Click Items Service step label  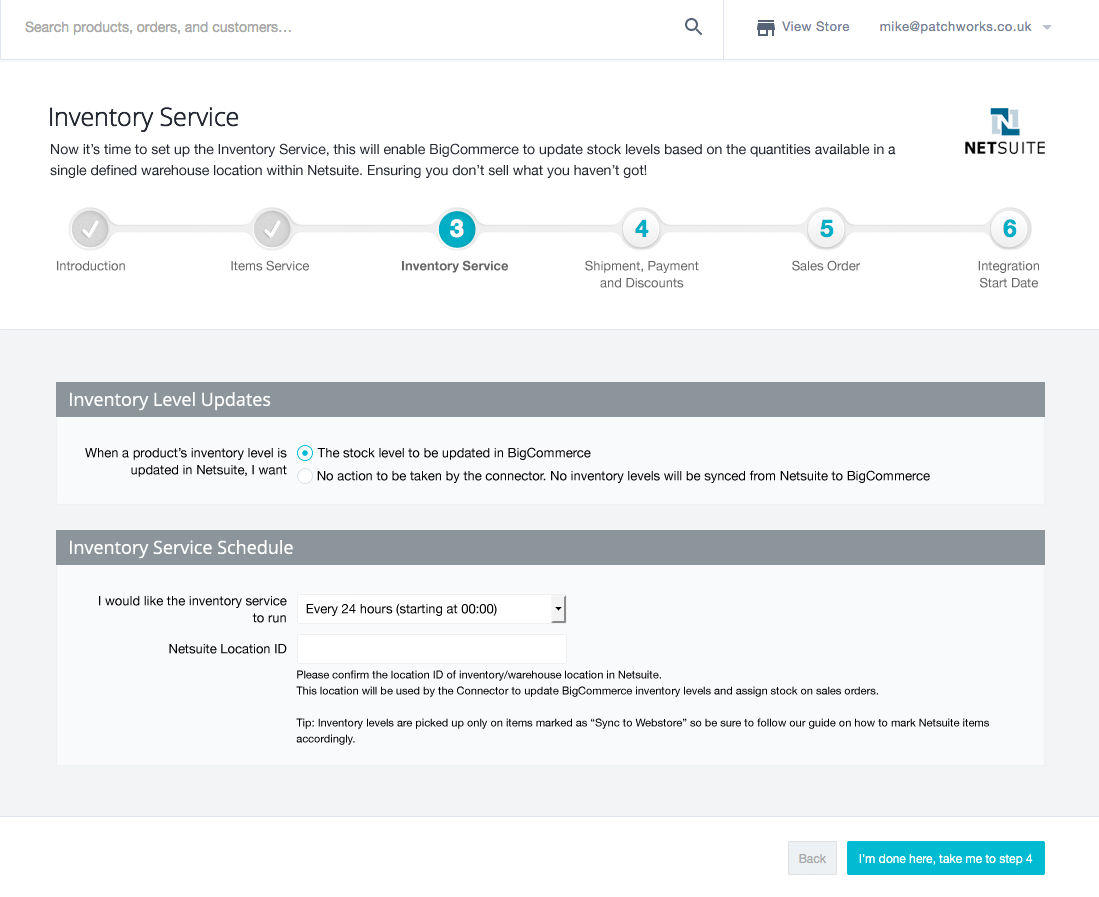[x=270, y=266]
